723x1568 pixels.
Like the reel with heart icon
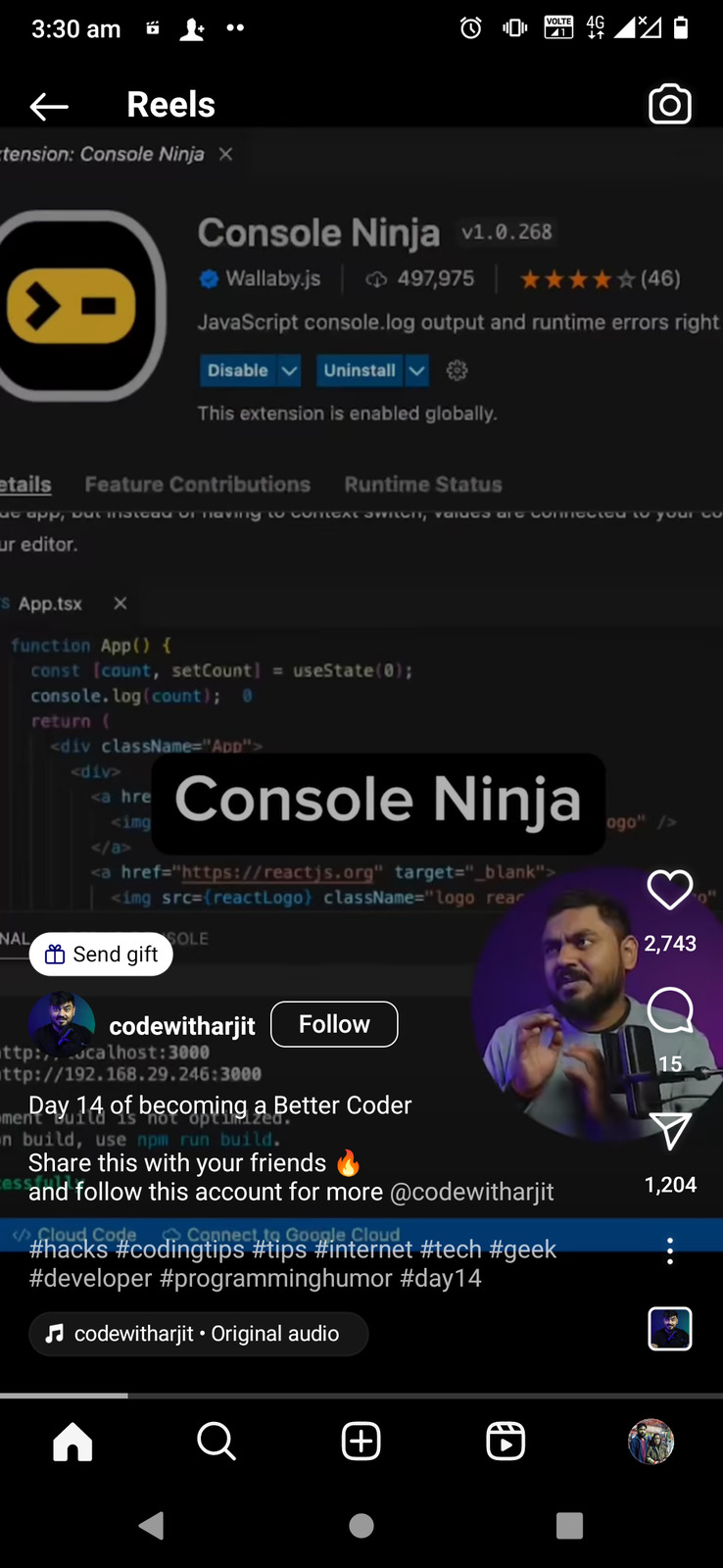point(670,890)
